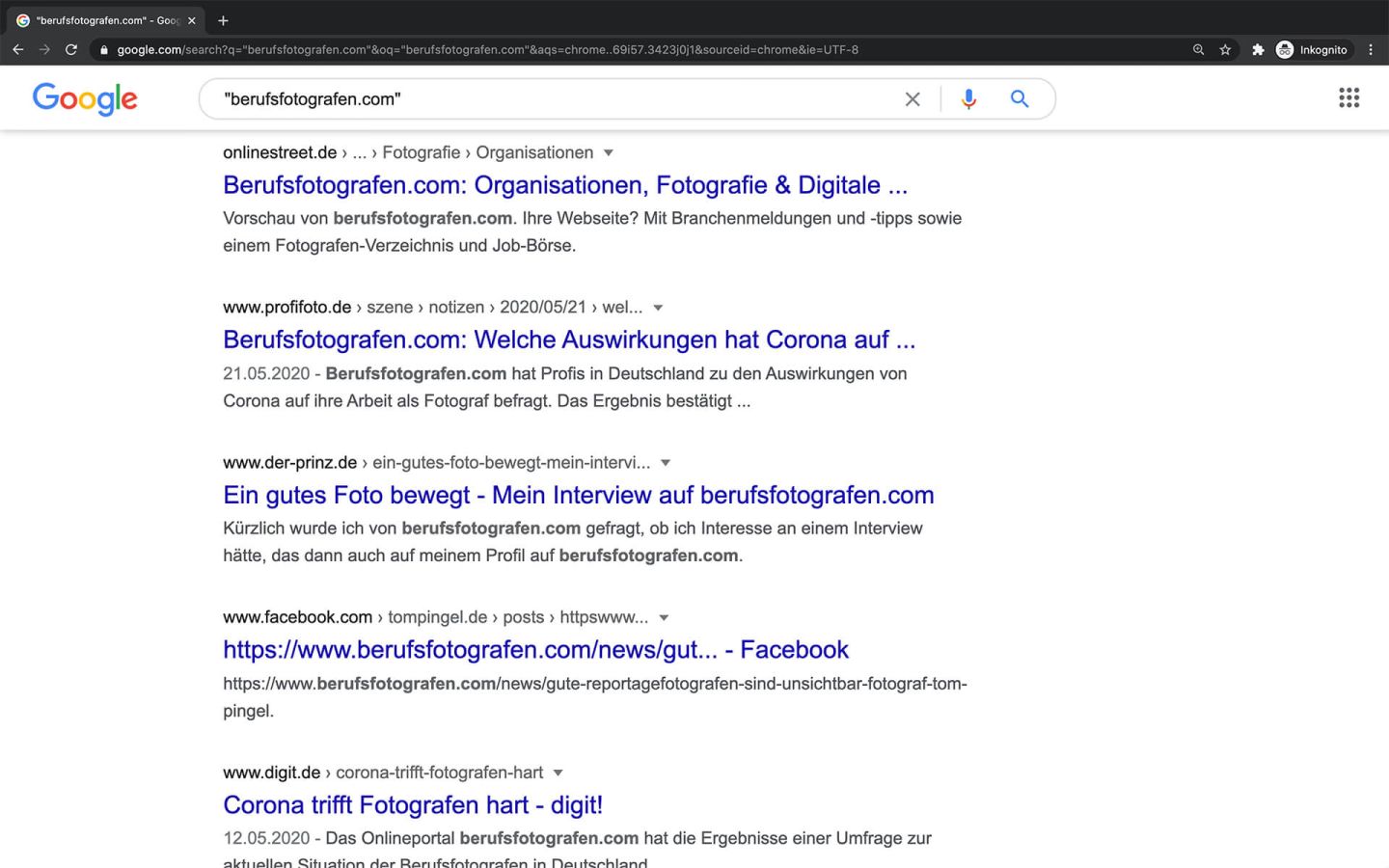Open the zoom magnifier icon in address bar
The image size is (1389, 868).
pyautogui.click(x=1198, y=50)
